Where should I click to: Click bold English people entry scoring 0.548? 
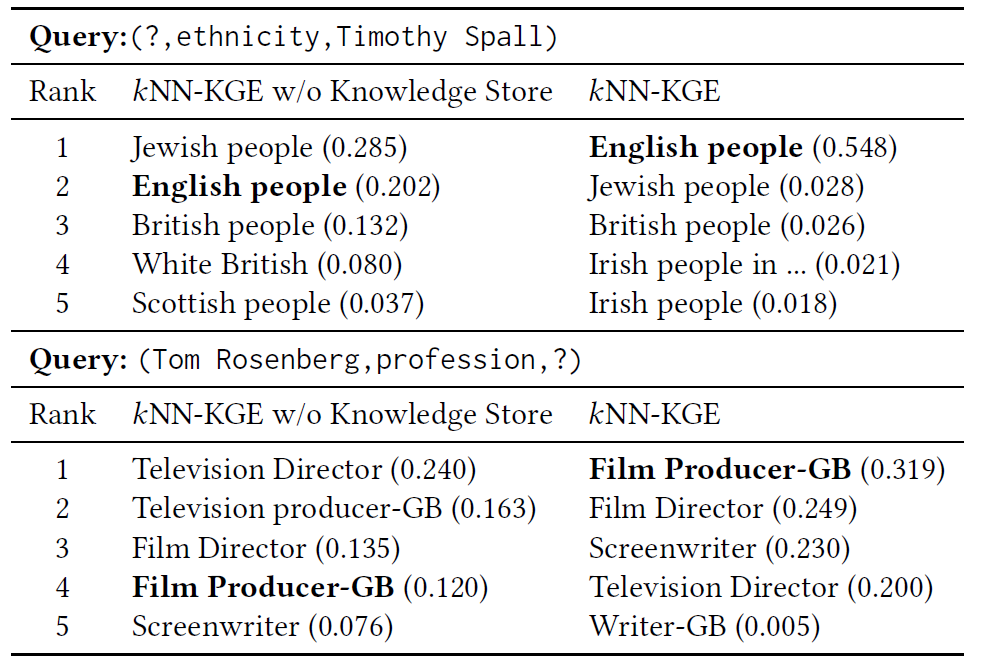coord(742,148)
